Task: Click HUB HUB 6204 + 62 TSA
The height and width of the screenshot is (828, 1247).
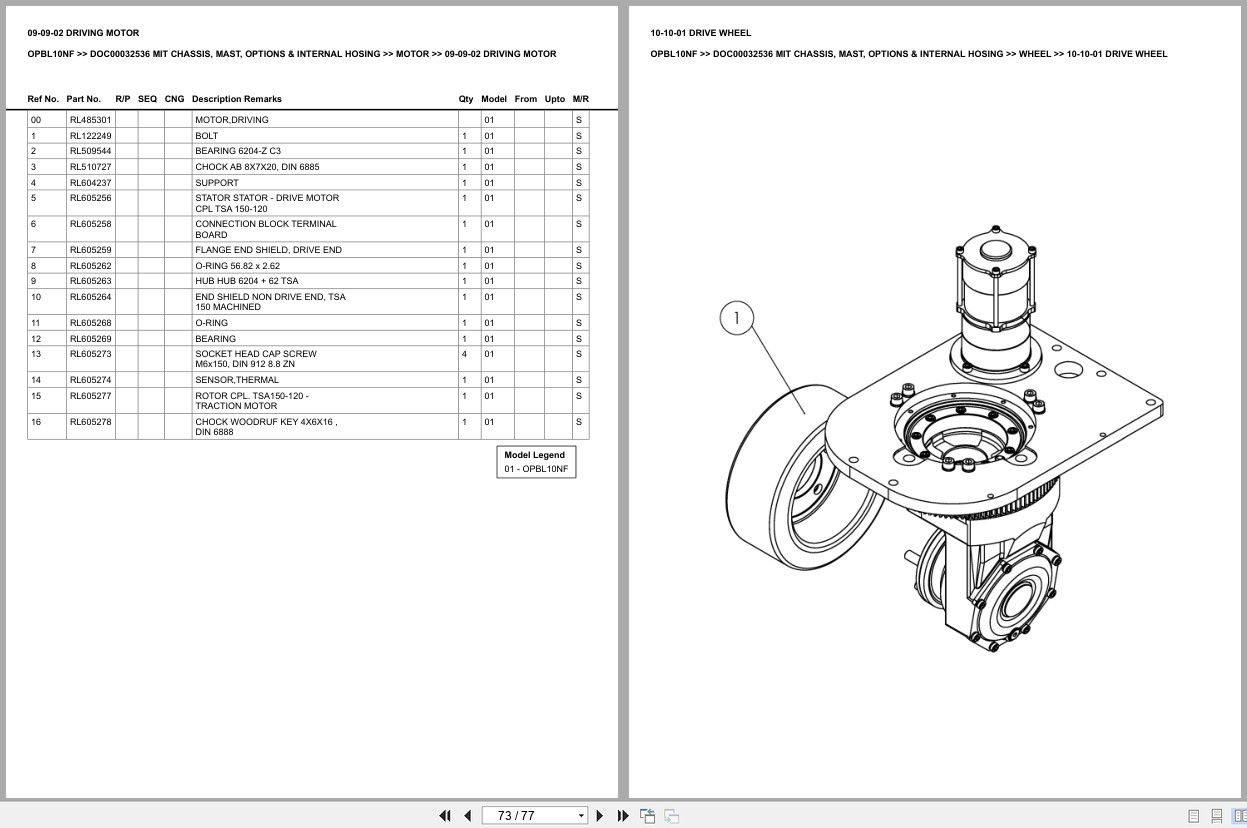Action: point(246,281)
